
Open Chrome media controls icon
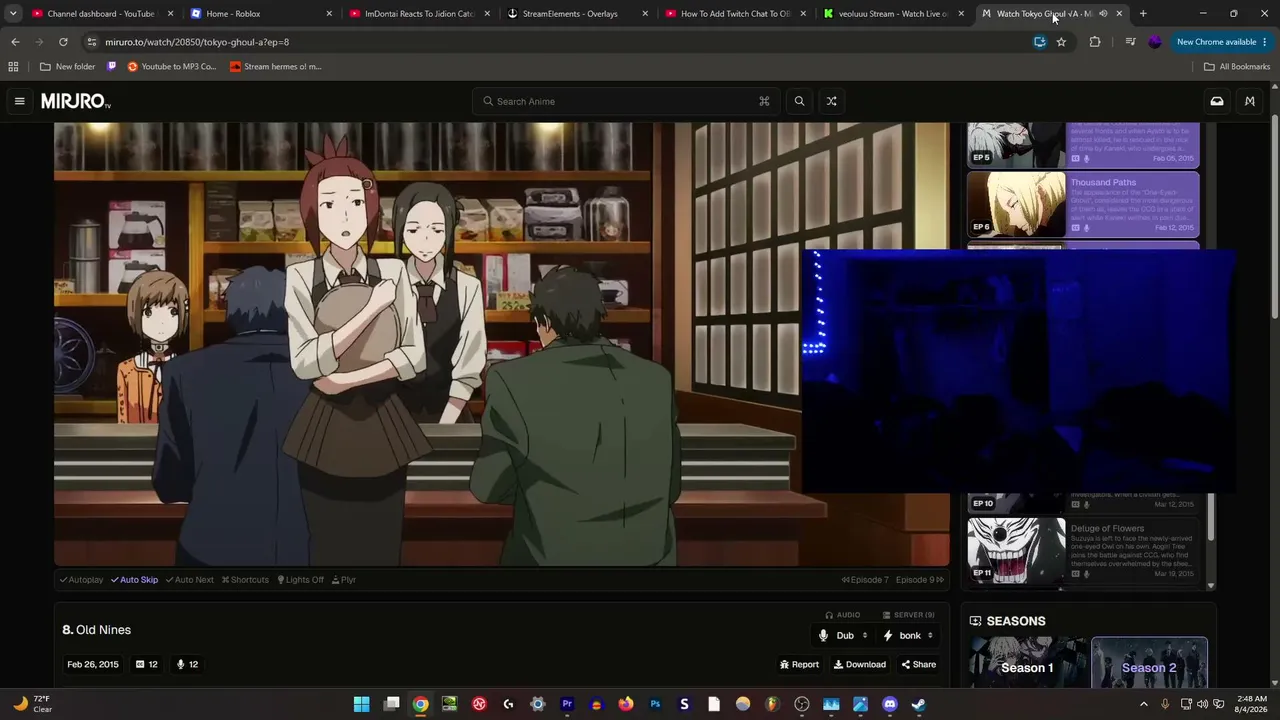coord(1130,42)
